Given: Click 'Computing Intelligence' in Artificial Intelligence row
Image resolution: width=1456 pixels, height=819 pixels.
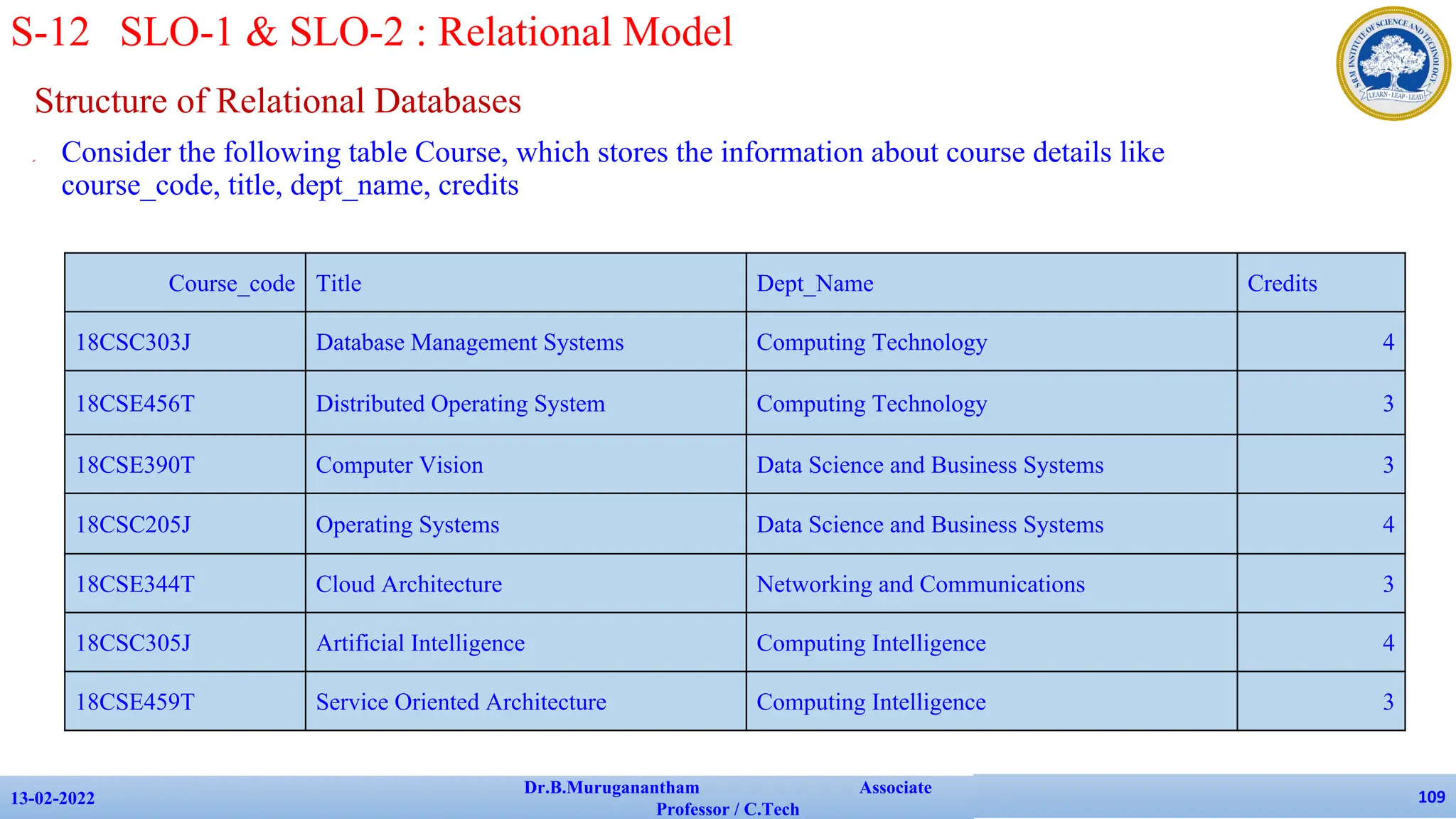Looking at the screenshot, I should click(x=992, y=643).
